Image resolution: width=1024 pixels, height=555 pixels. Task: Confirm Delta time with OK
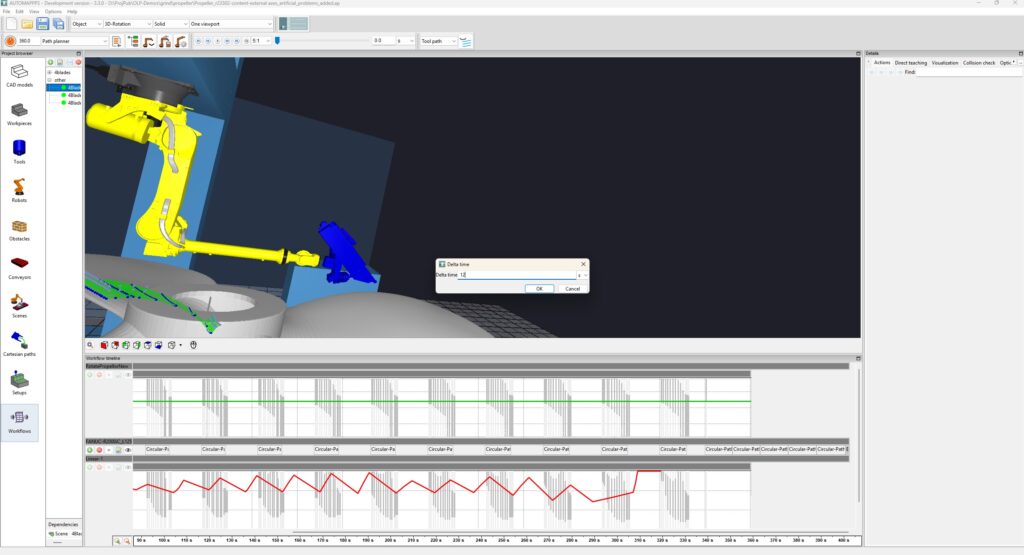[539, 289]
